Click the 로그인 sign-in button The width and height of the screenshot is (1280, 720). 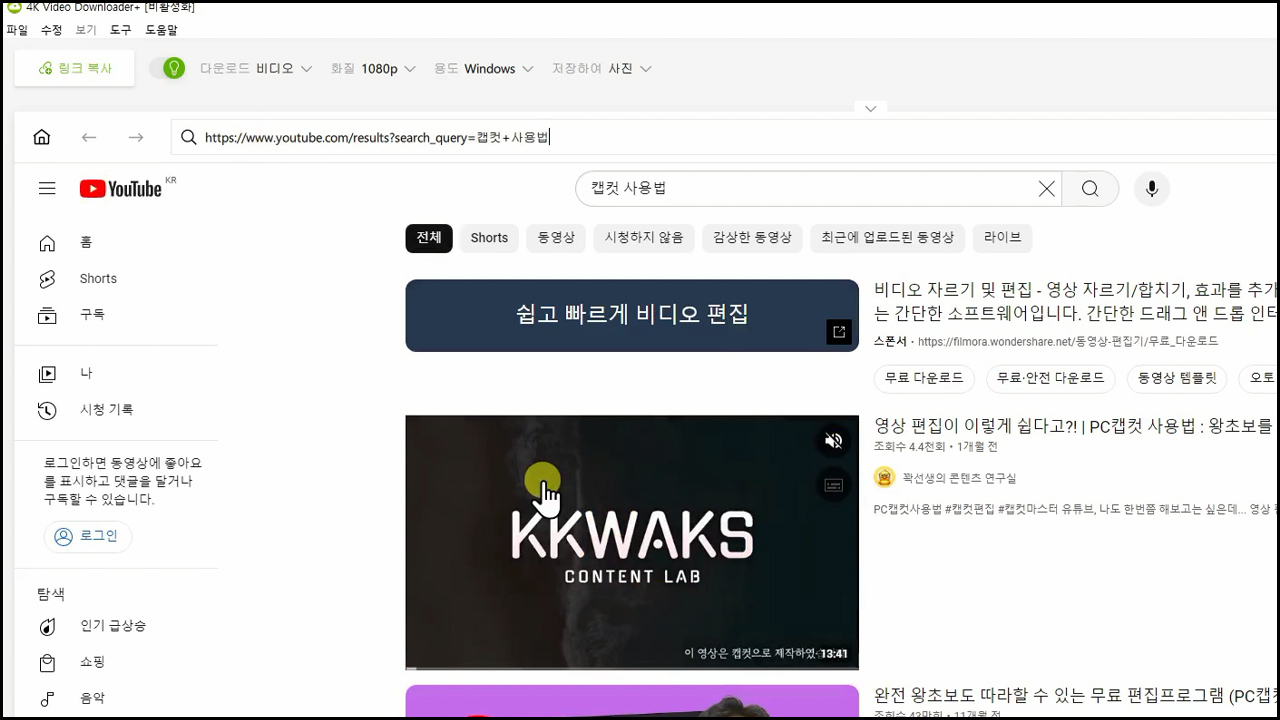click(87, 536)
